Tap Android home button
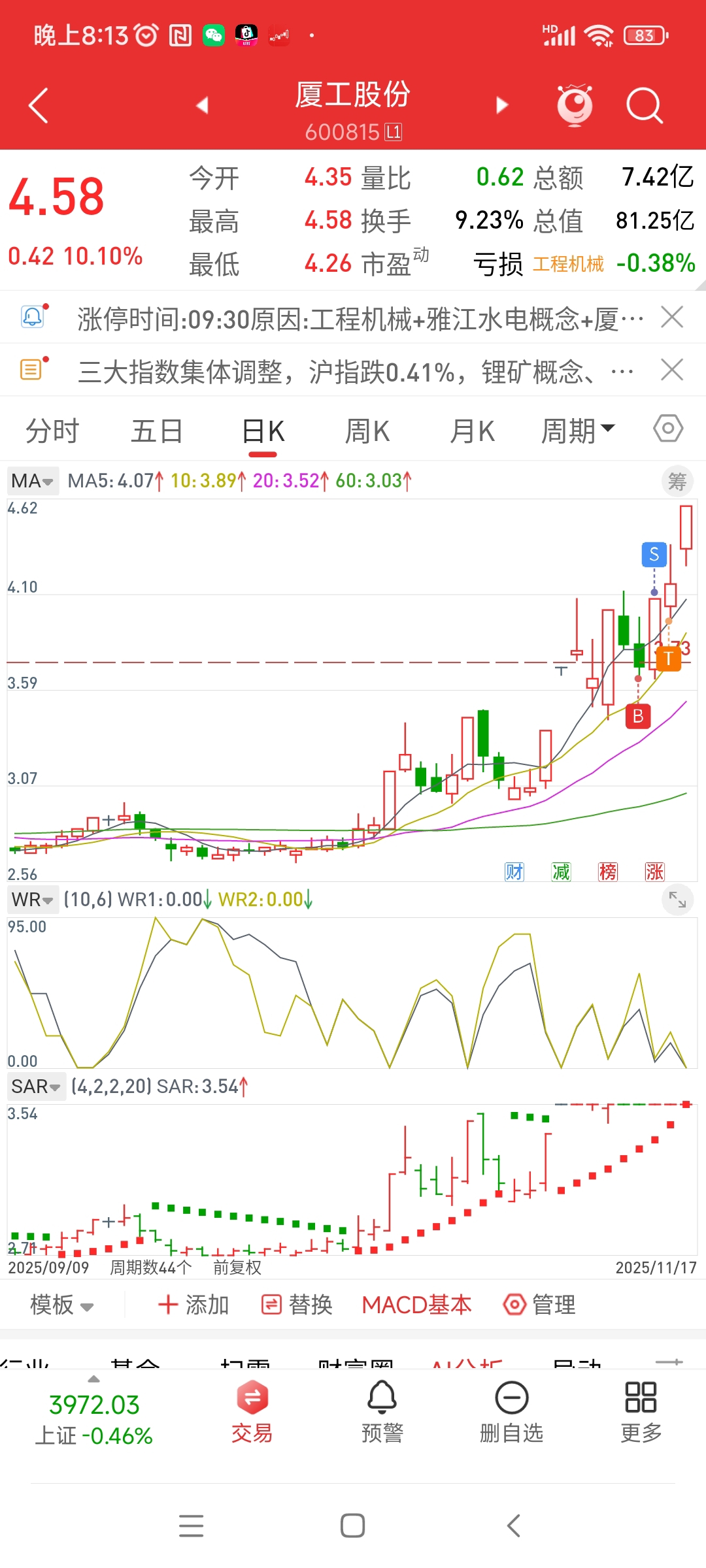706x1568 pixels. click(x=353, y=1526)
